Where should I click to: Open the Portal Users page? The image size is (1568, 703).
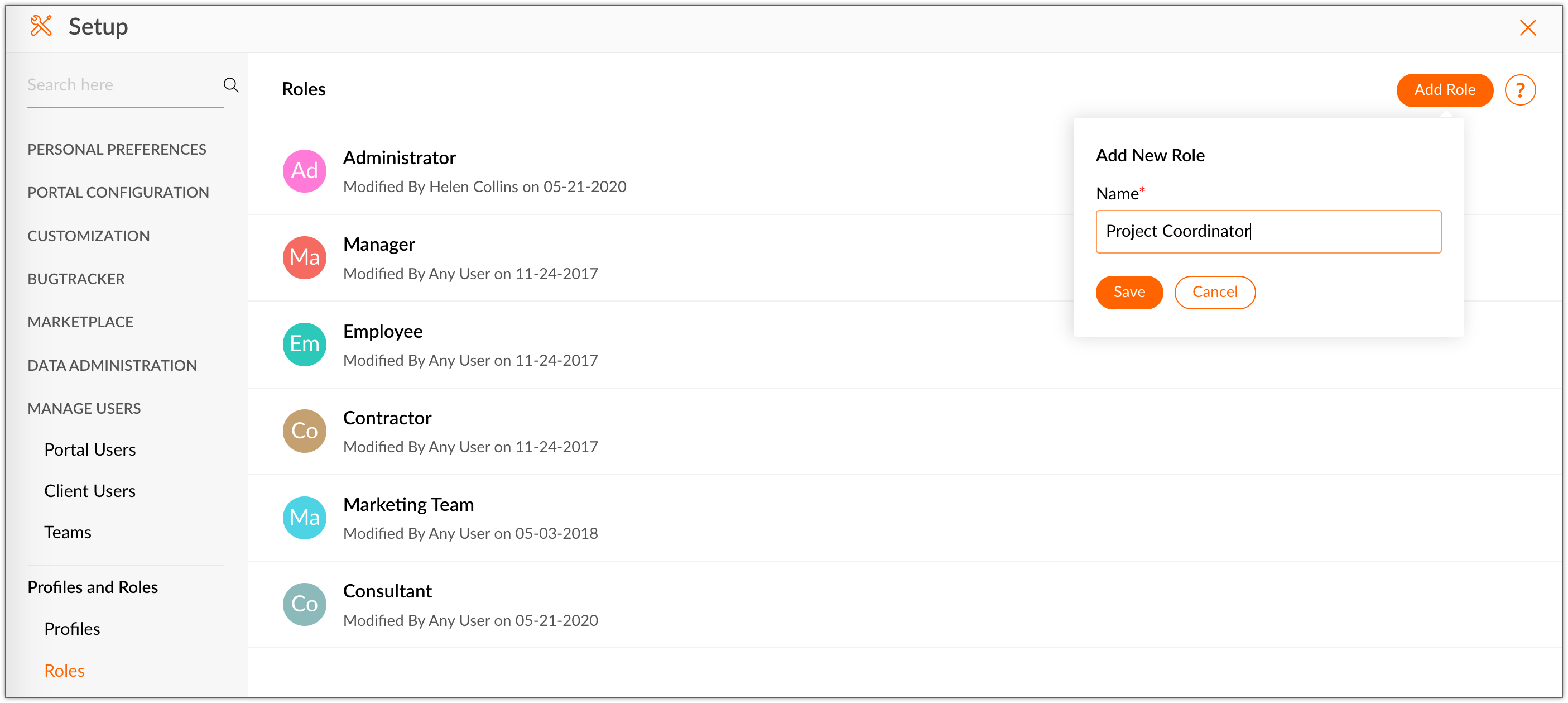pyautogui.click(x=90, y=449)
